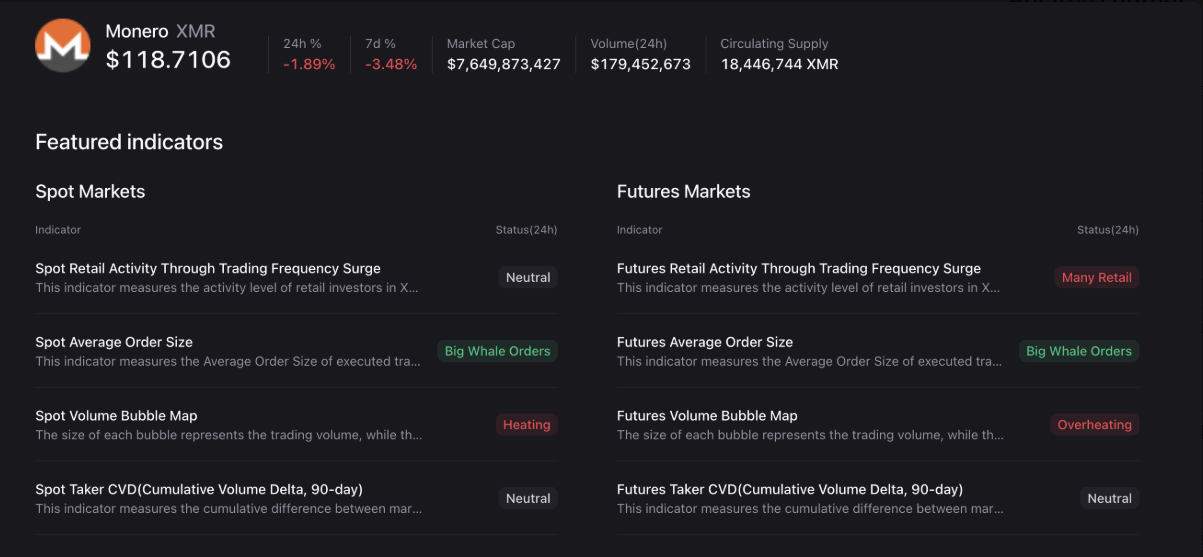Click the Neutral badge for Spot Retail Activity

coord(528,278)
